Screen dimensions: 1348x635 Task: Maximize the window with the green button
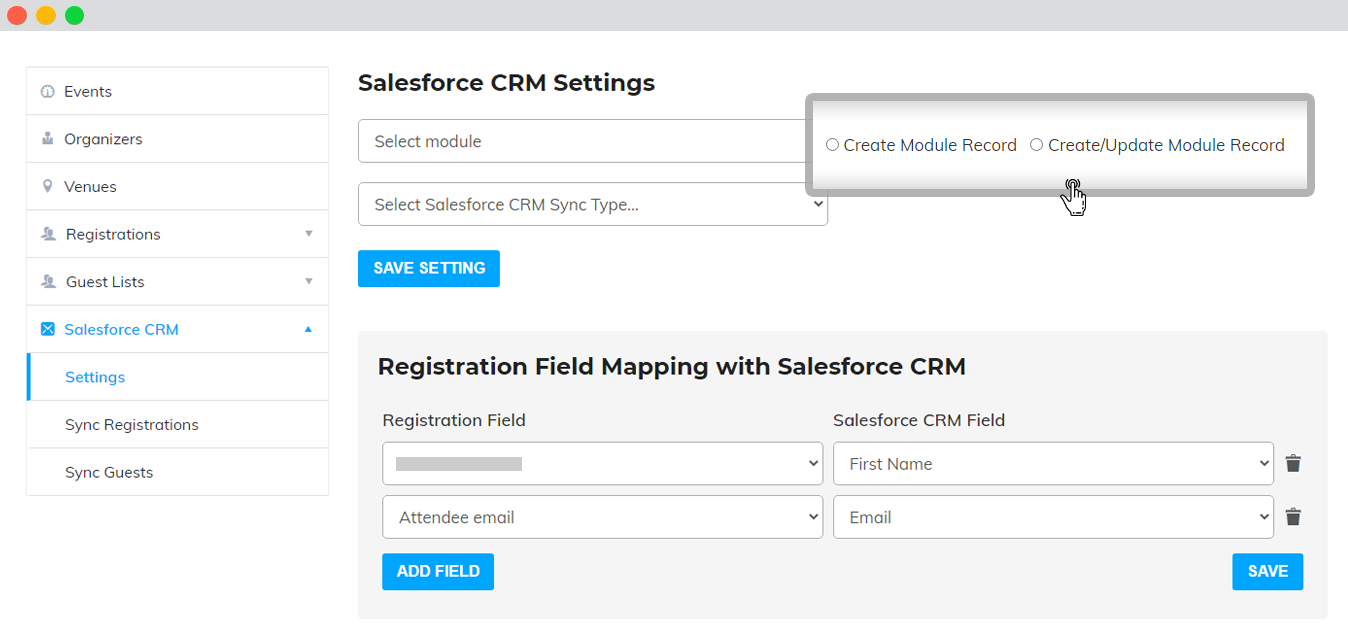coord(74,15)
